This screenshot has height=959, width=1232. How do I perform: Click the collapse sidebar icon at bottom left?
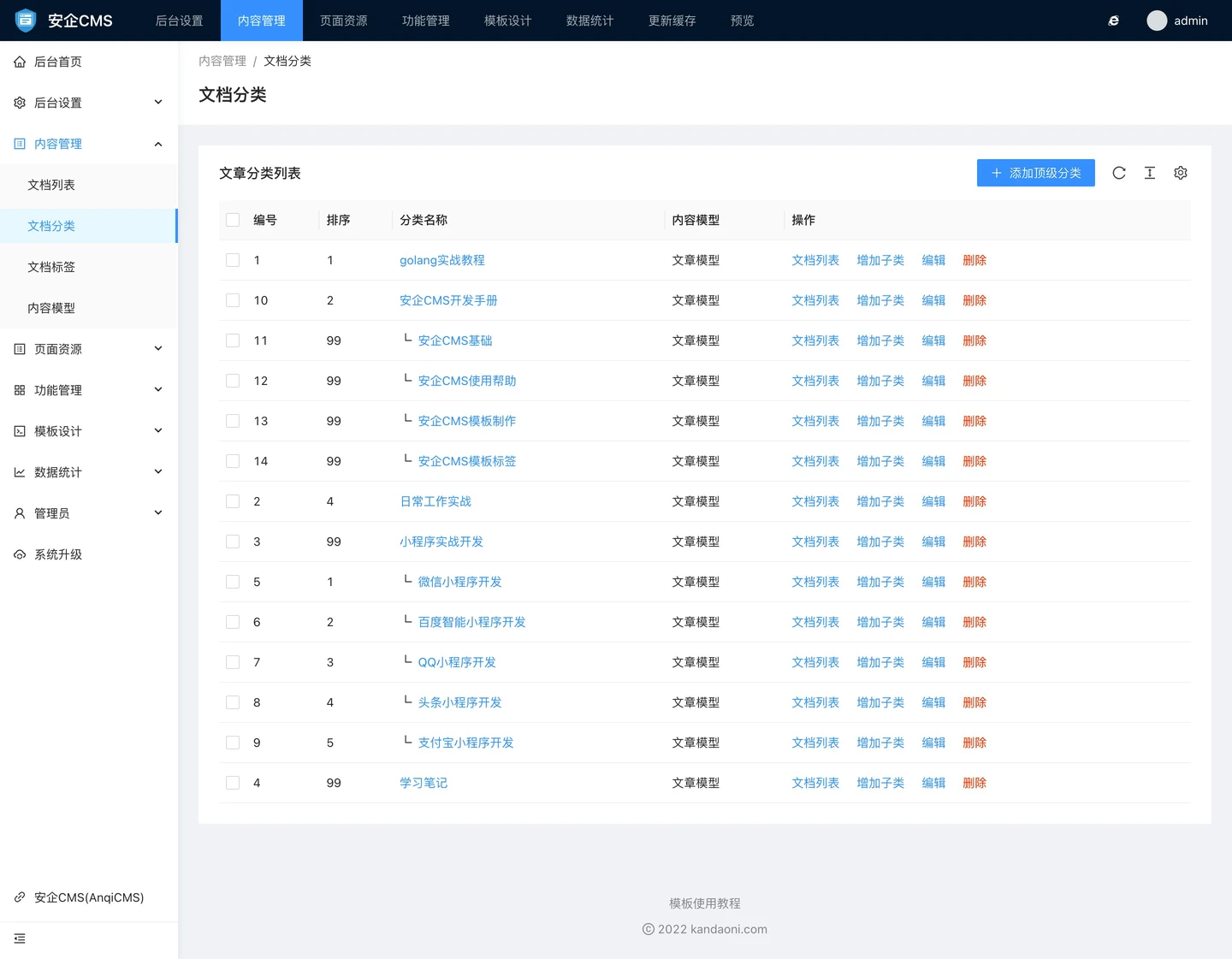20,938
